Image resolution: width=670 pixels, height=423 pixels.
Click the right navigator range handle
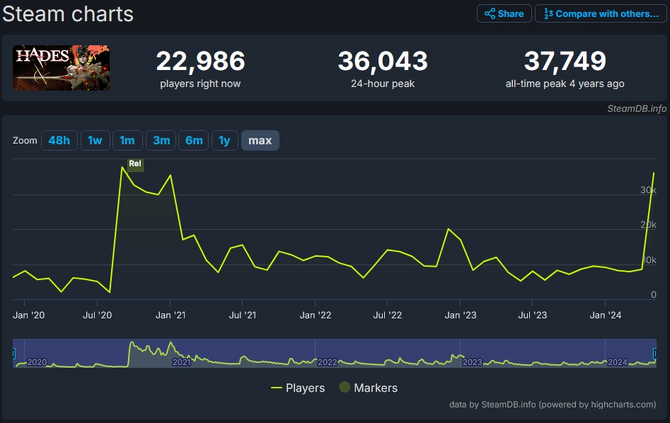[x=656, y=353]
